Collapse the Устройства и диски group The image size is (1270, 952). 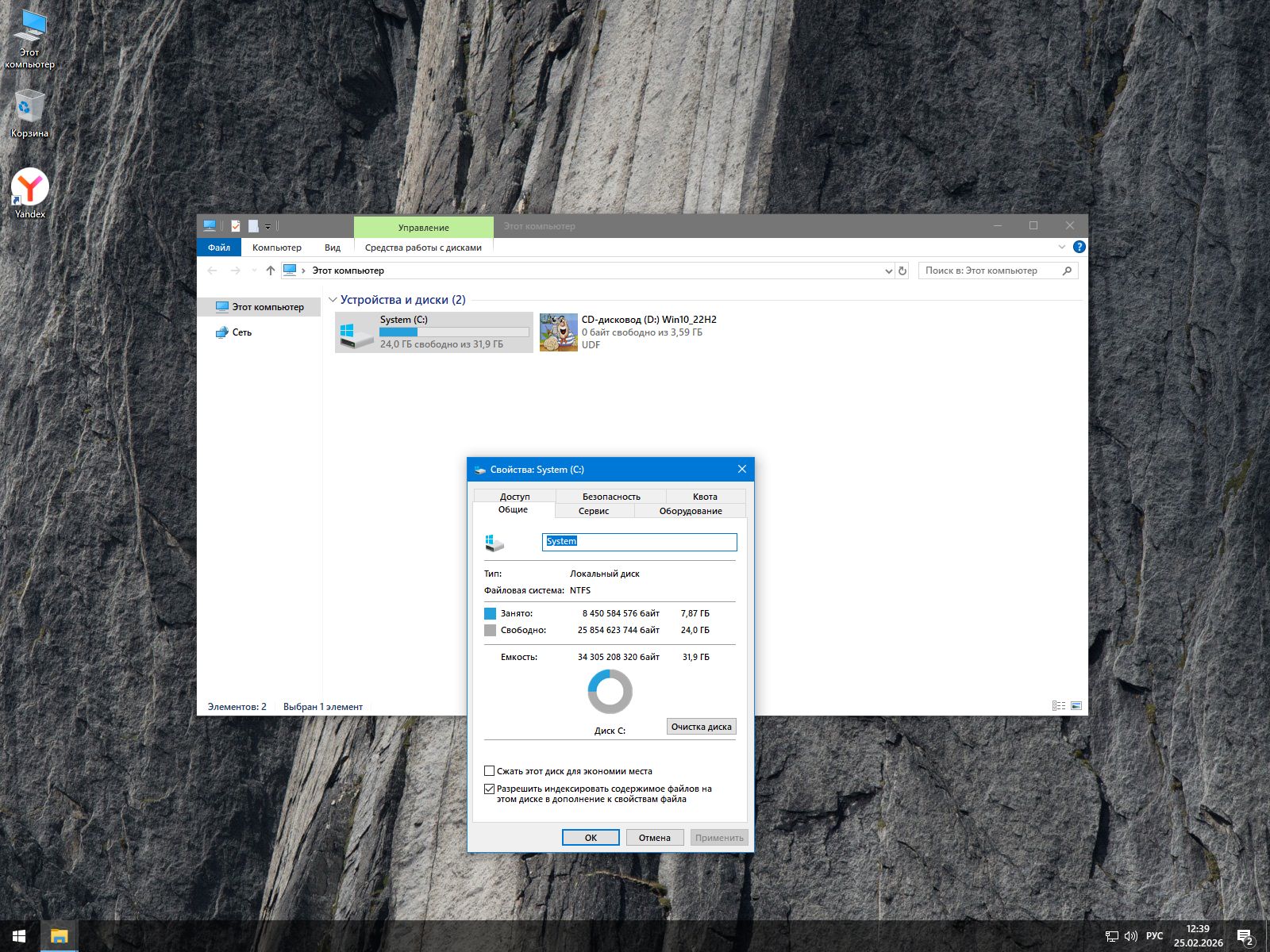pyautogui.click(x=333, y=300)
